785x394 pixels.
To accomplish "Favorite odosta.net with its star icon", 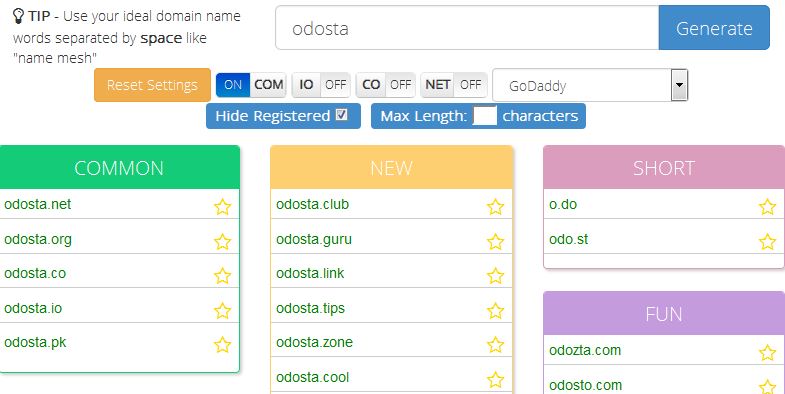I will [222, 206].
